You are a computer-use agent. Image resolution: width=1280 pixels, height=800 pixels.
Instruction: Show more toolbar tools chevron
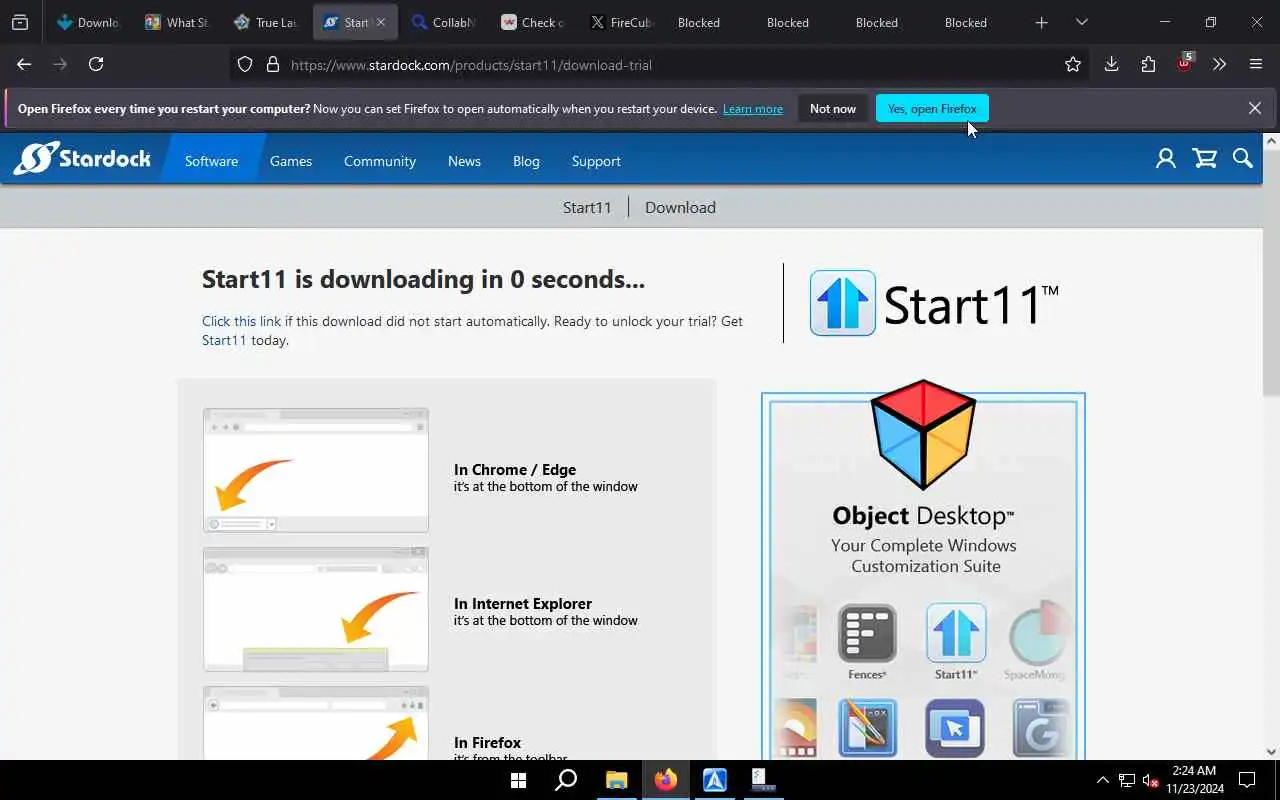tap(1219, 64)
